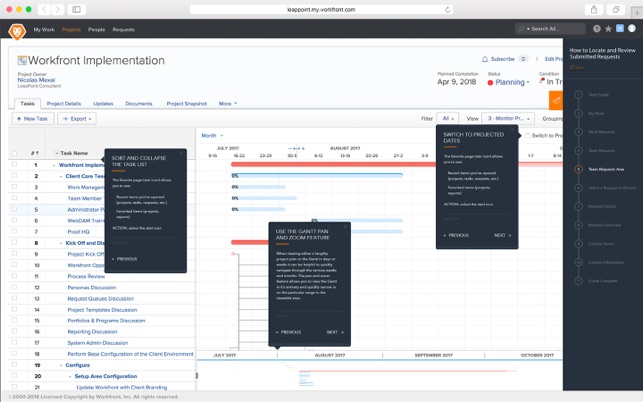
Task: Click the orange paper plane button
Action: pyautogui.click(x=555, y=100)
